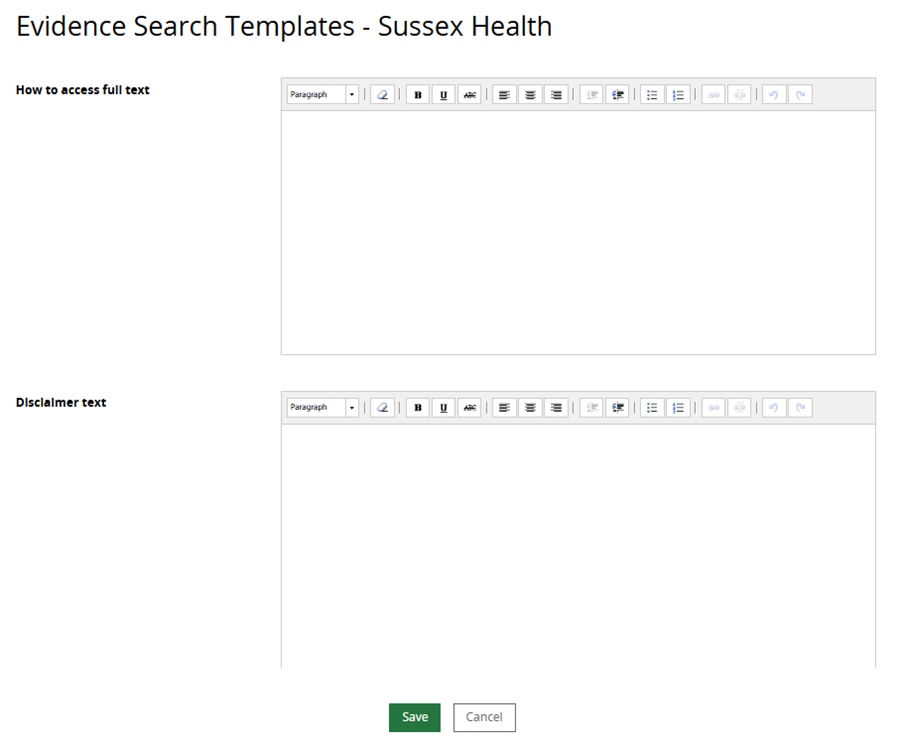Toggle bold in How to access editor

(418, 94)
